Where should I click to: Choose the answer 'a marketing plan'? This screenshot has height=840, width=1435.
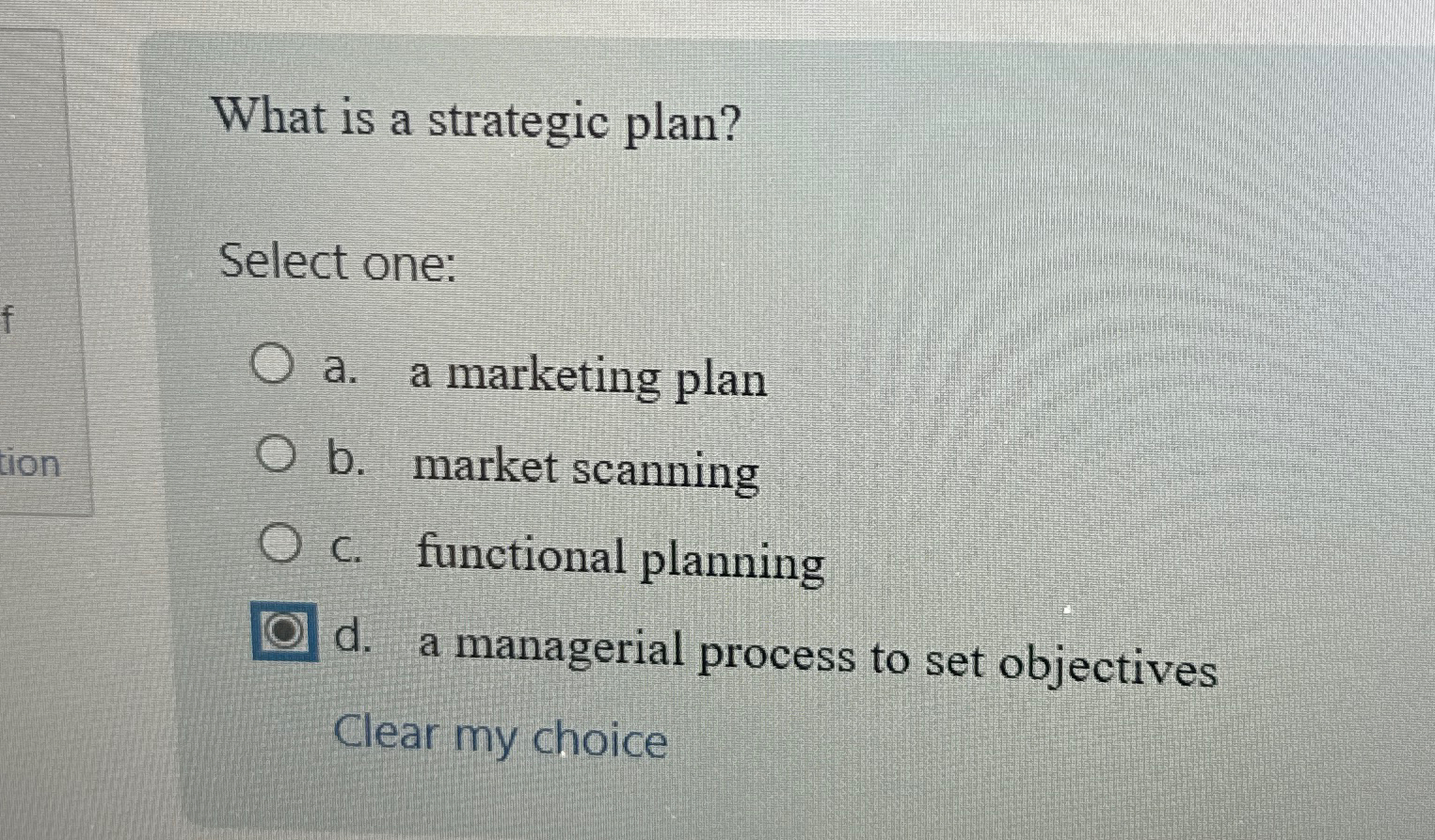click(x=586, y=378)
